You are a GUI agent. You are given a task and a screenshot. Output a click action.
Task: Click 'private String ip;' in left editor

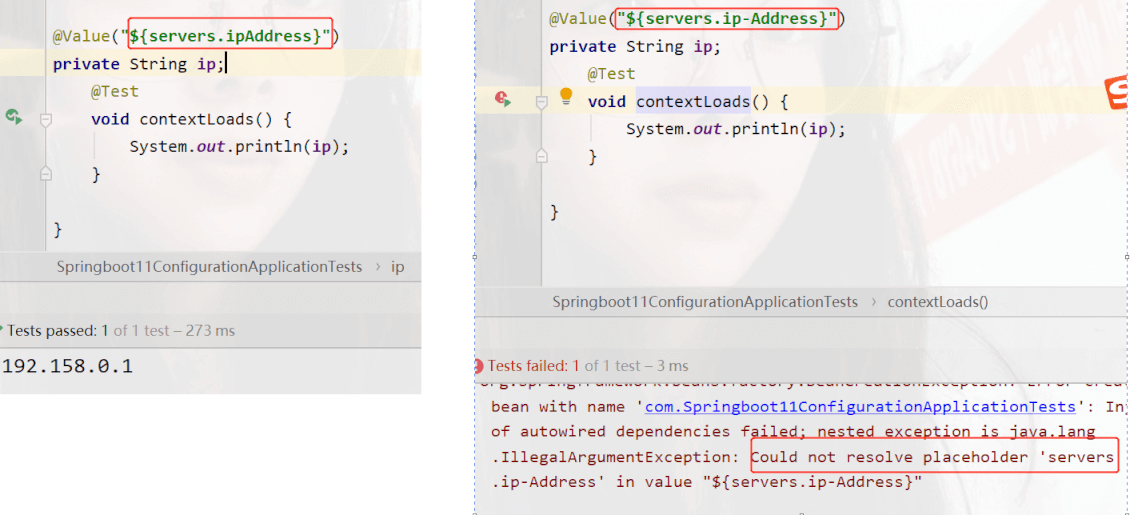138,64
